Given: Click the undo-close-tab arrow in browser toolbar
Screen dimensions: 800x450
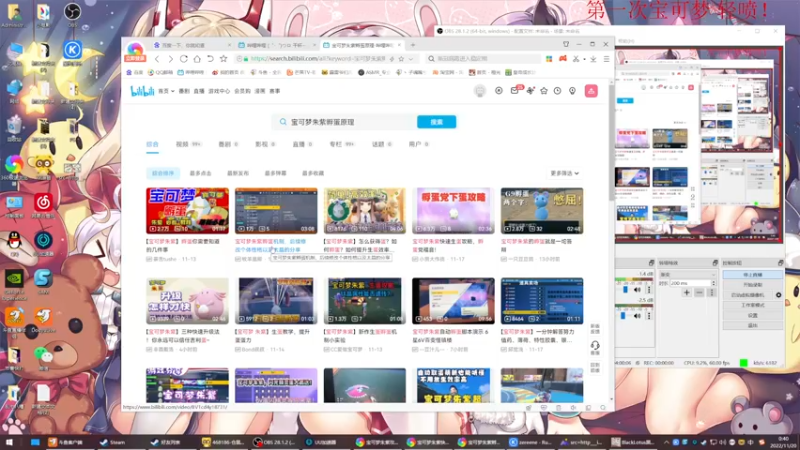Looking at the screenshot, I should tap(210, 59).
